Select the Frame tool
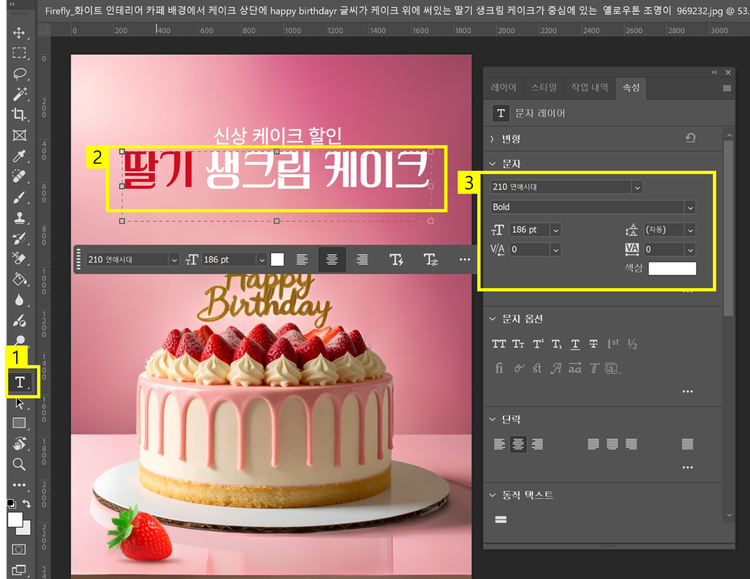750x579 pixels. click(x=19, y=135)
